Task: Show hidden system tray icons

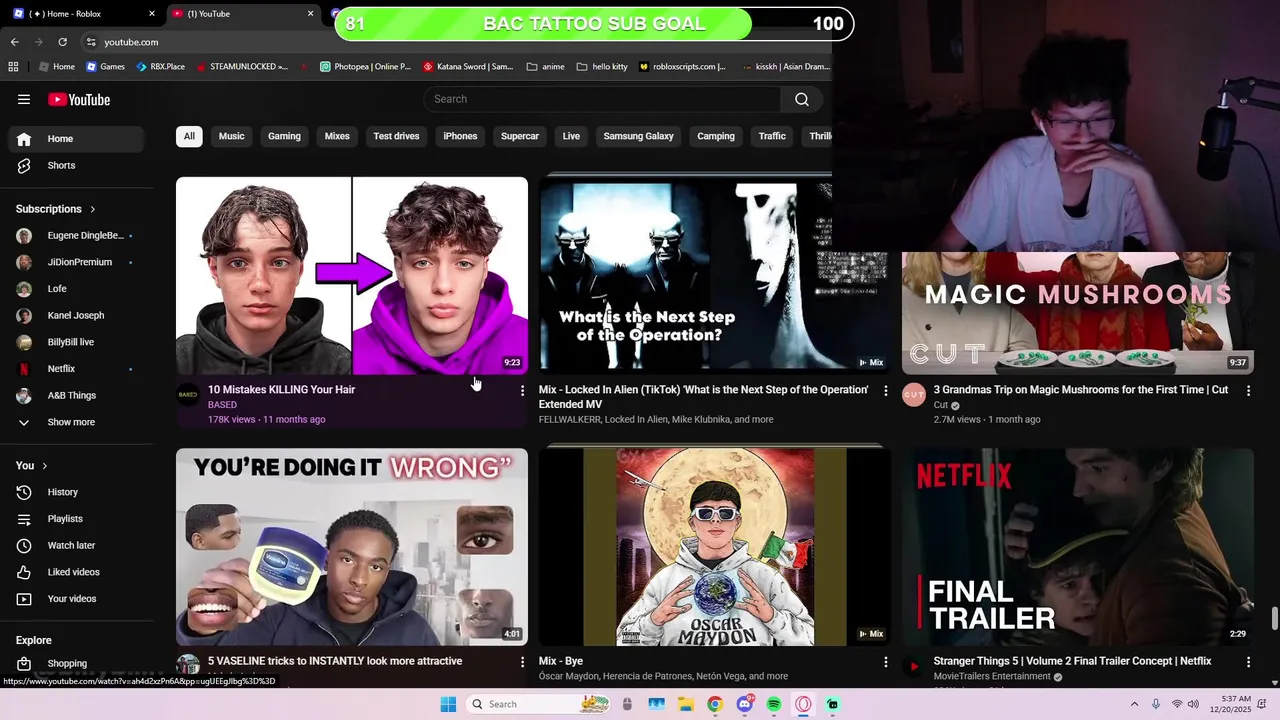Action: pyautogui.click(x=1134, y=704)
